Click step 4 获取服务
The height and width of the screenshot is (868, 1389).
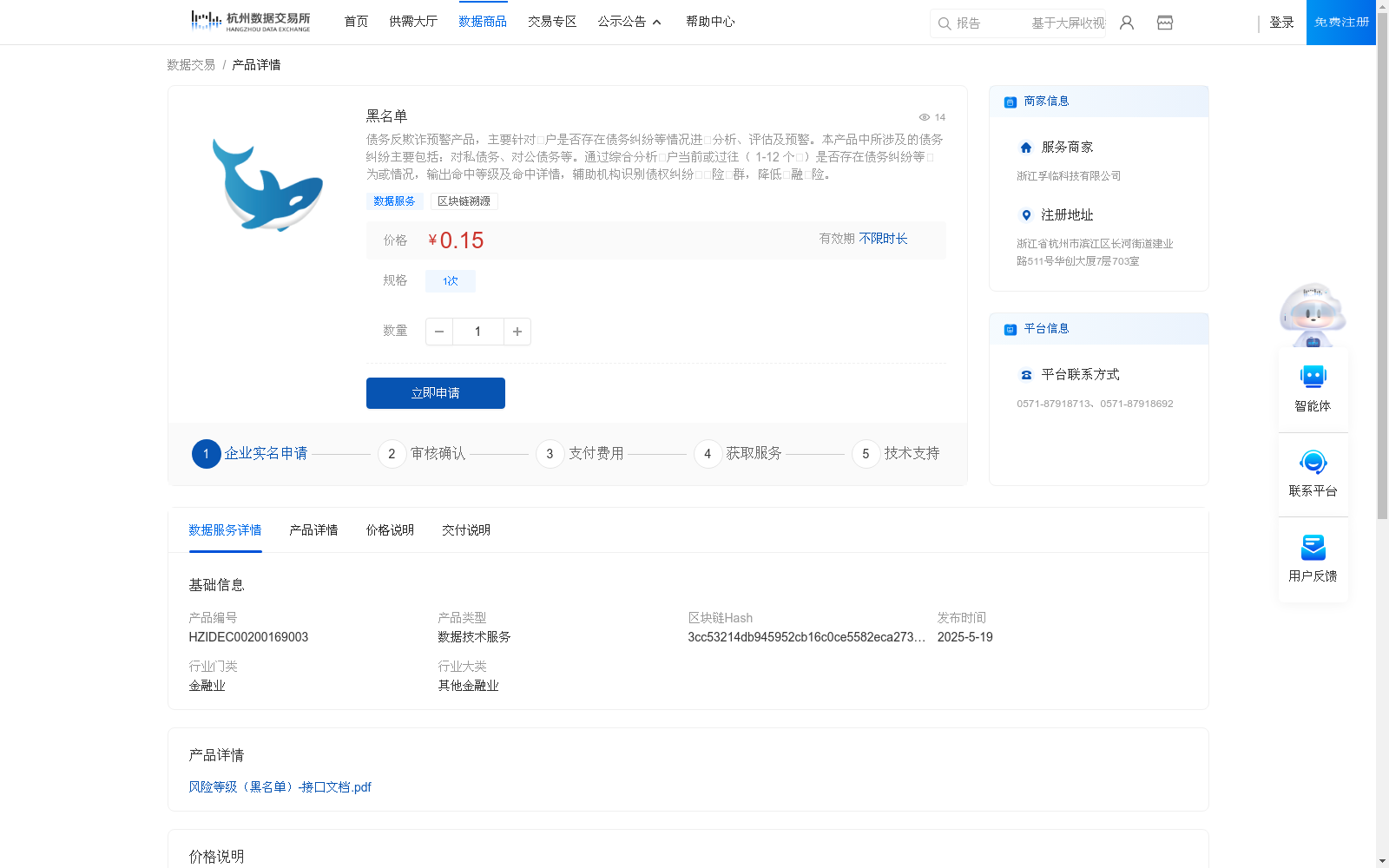[x=738, y=454]
